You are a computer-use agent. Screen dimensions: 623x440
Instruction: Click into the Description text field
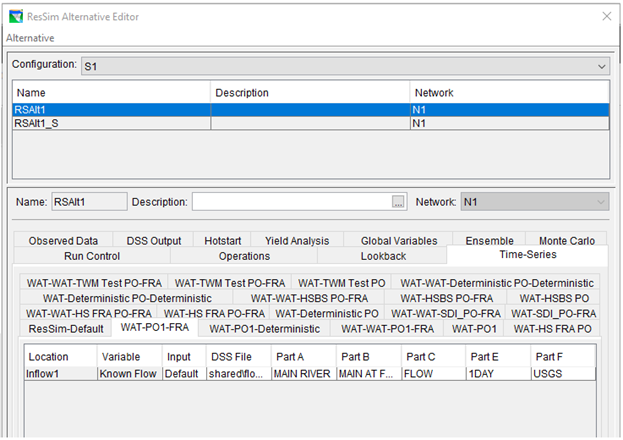coord(291,202)
